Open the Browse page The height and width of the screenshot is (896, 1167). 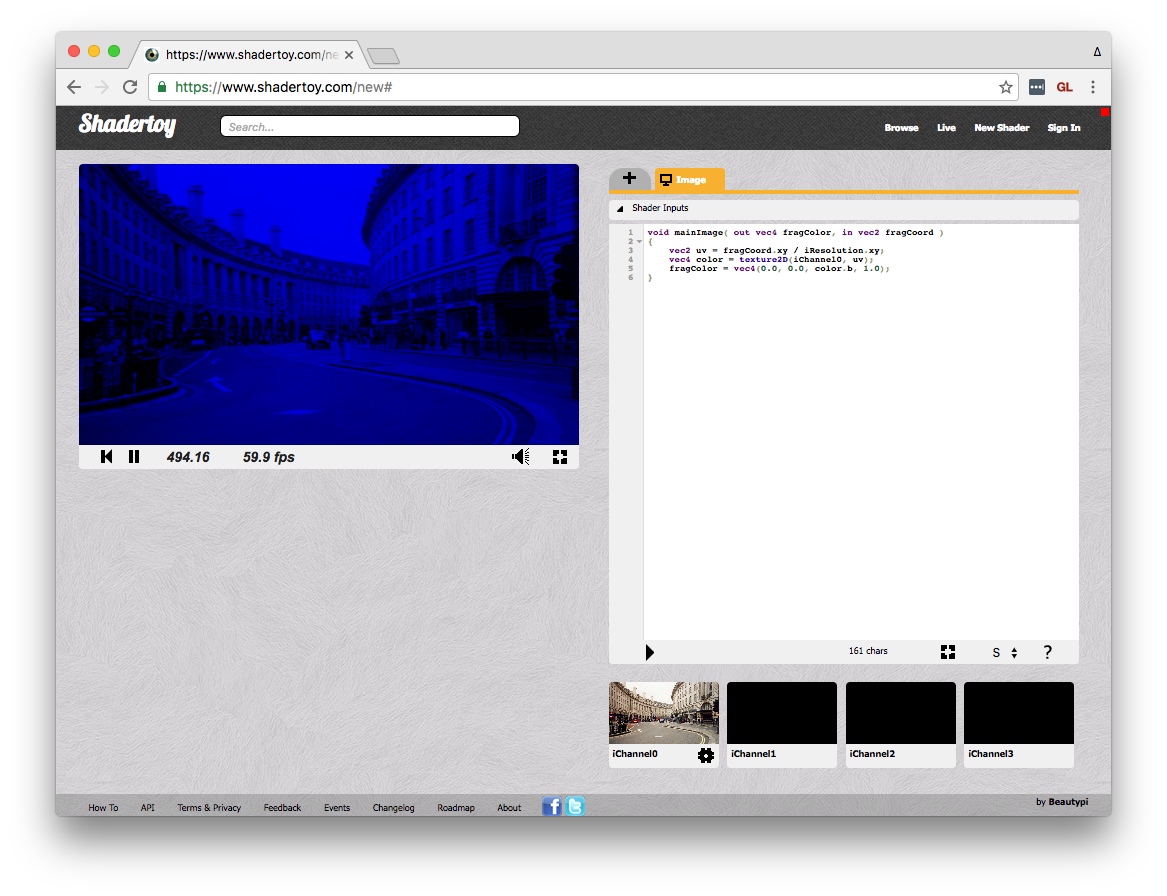point(901,128)
